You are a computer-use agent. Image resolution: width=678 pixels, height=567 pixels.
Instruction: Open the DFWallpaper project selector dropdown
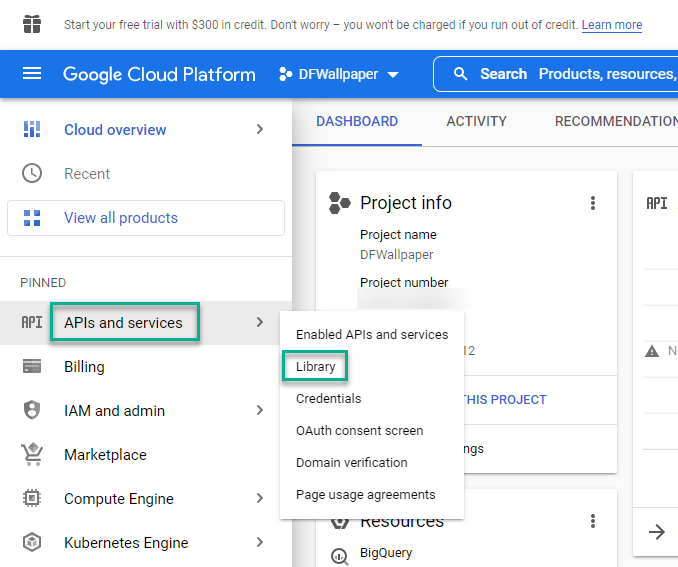point(339,74)
